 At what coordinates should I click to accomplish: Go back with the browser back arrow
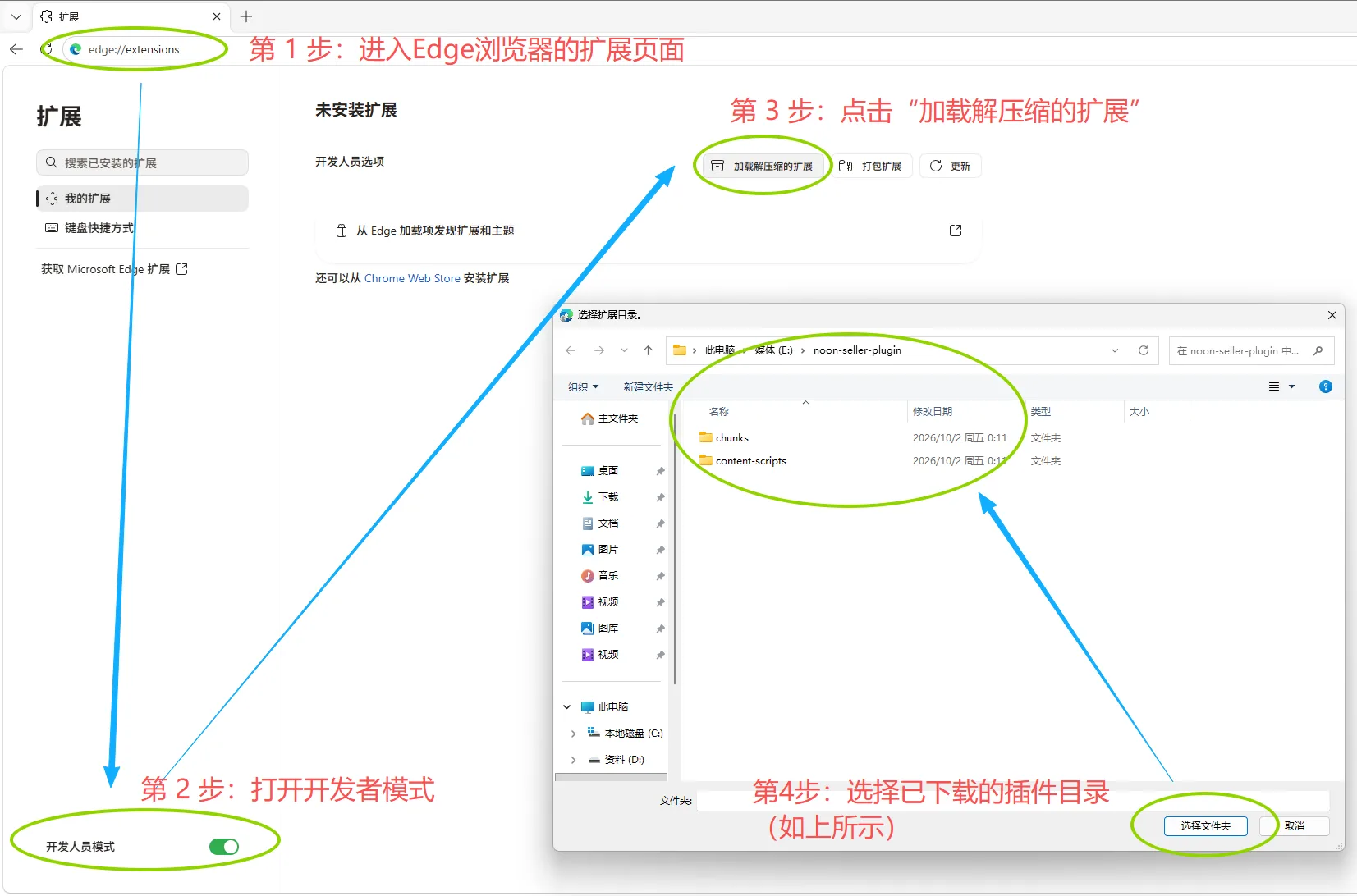pos(16,49)
